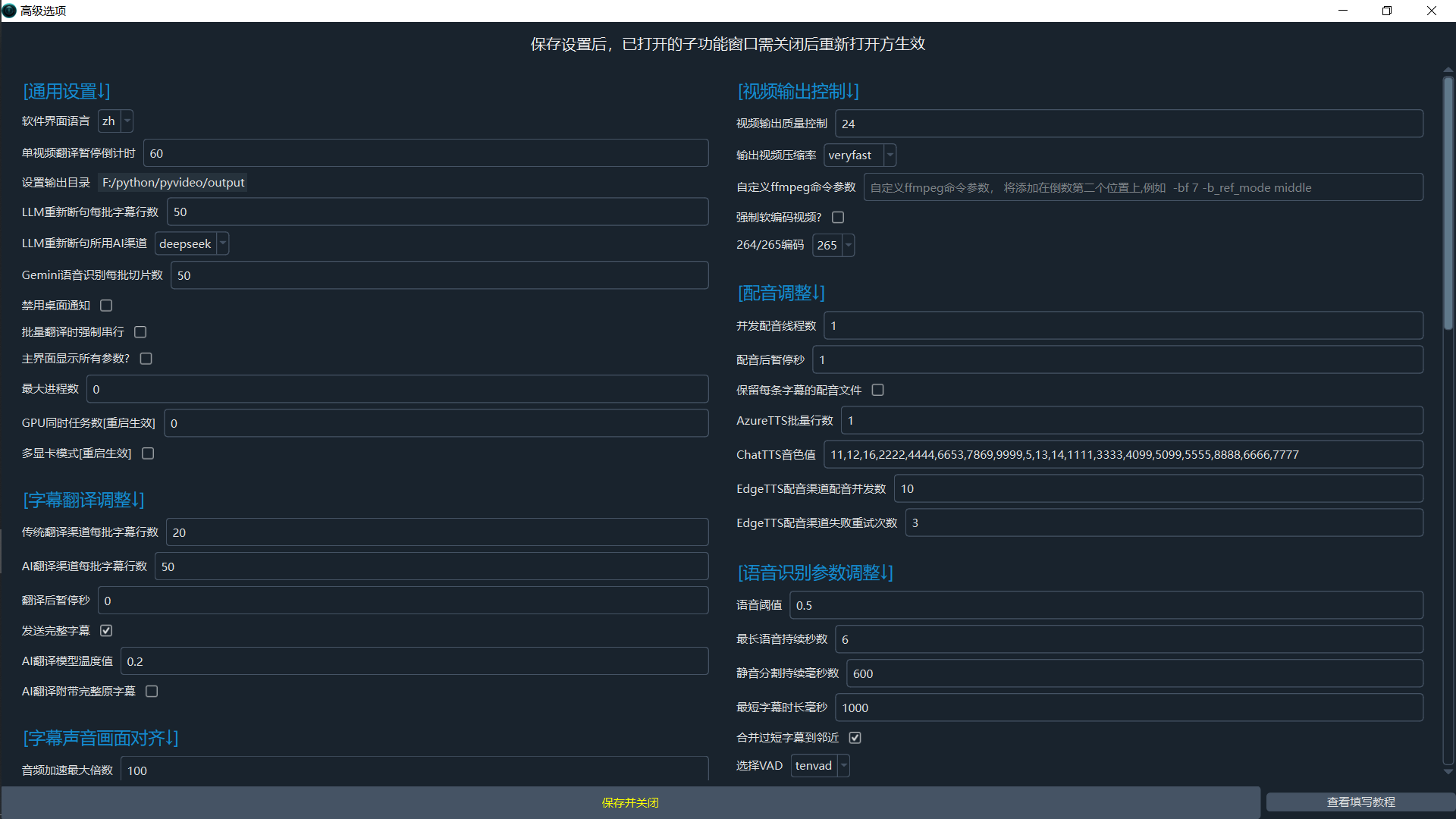Click the app icon in title bar
The width and height of the screenshot is (1456, 819).
coord(10,11)
